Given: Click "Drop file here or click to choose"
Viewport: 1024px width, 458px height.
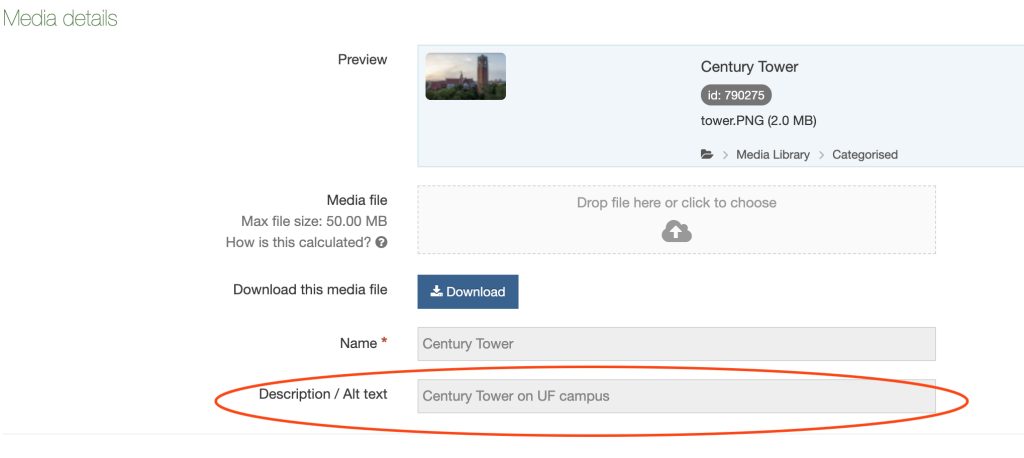Looking at the screenshot, I should click(676, 203).
